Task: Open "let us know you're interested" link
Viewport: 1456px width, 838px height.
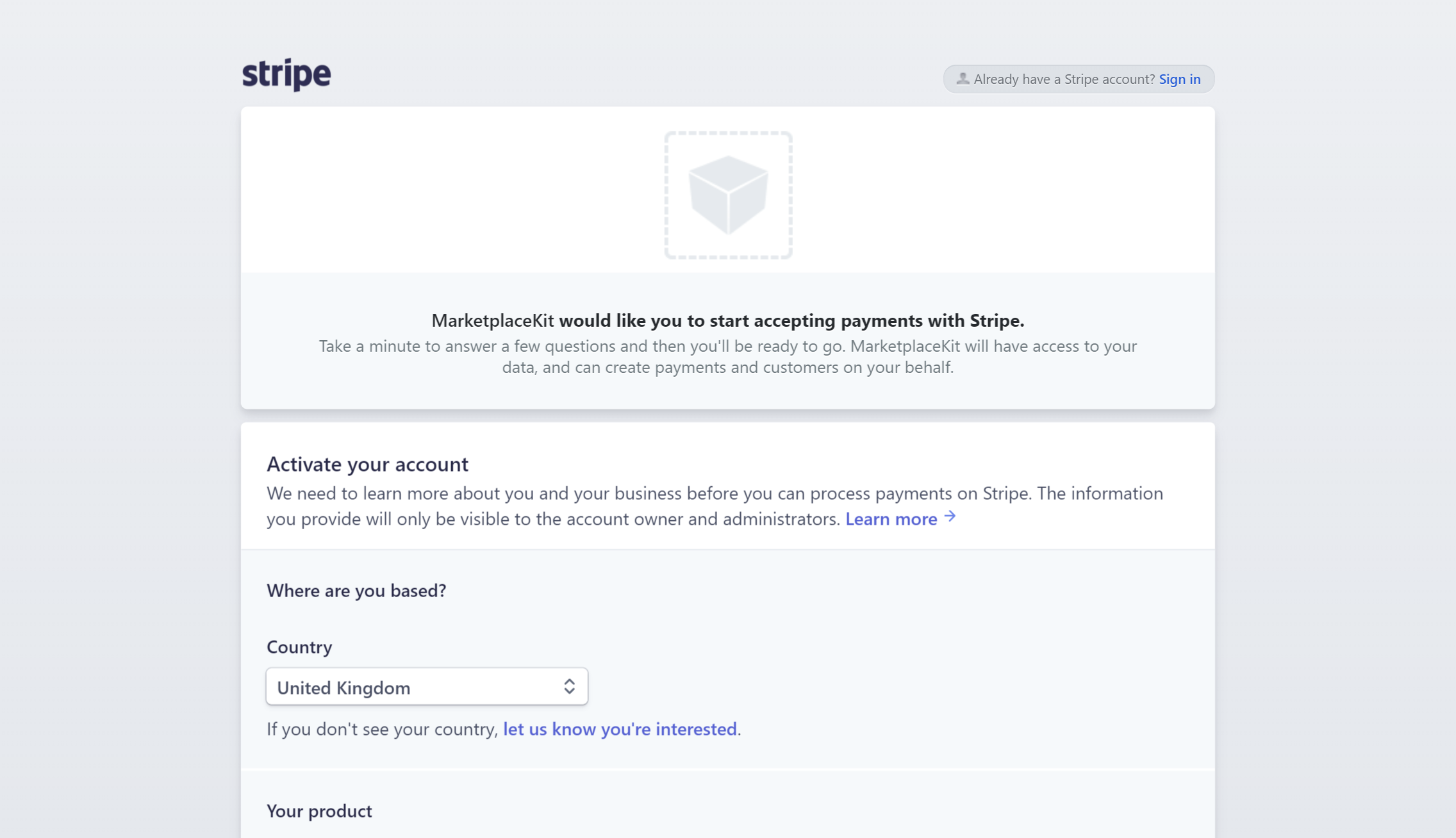Action: point(620,729)
